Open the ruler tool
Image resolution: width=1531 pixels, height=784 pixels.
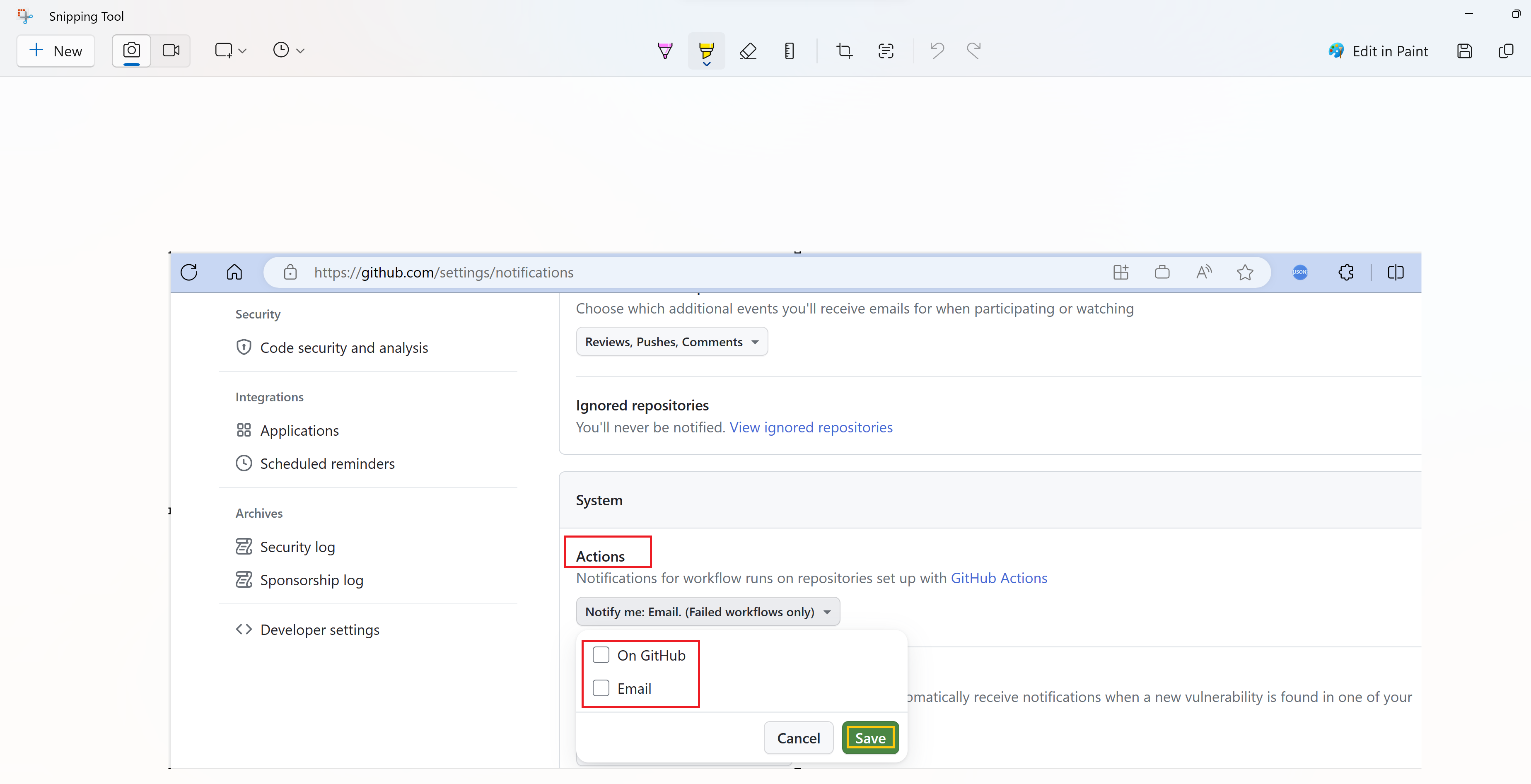click(789, 51)
